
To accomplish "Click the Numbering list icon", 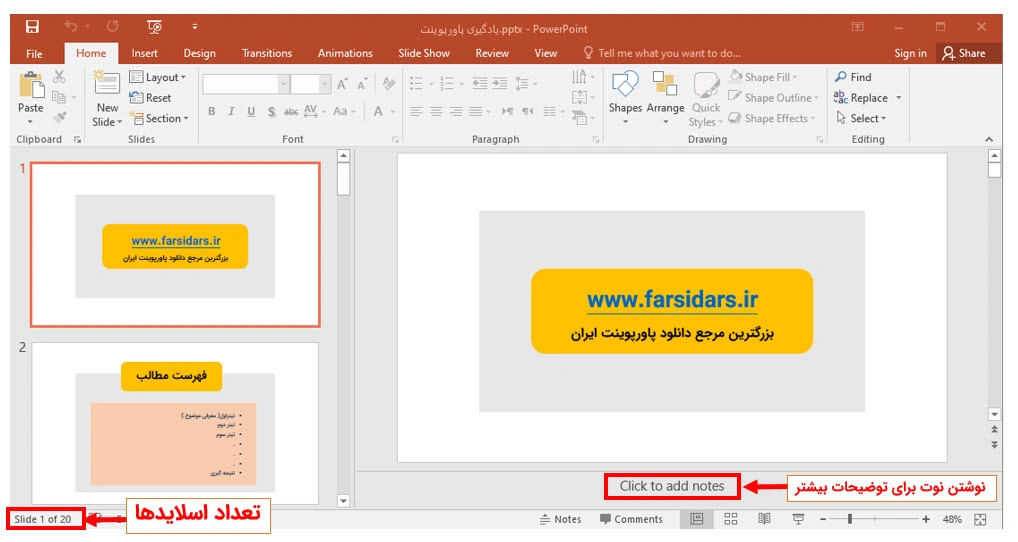I will click(x=447, y=84).
